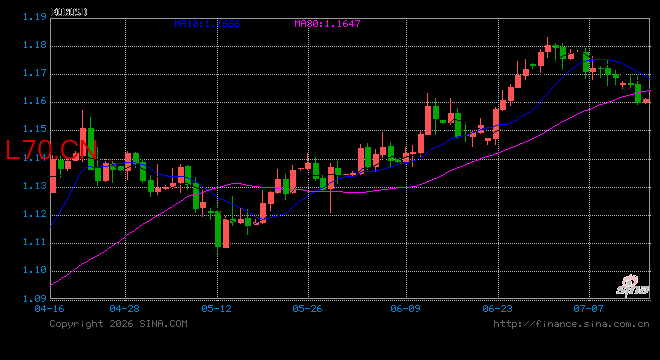The image size is (660, 360).
Task: Click the 1.16 price axis label
Action: pyautogui.click(x=35, y=101)
